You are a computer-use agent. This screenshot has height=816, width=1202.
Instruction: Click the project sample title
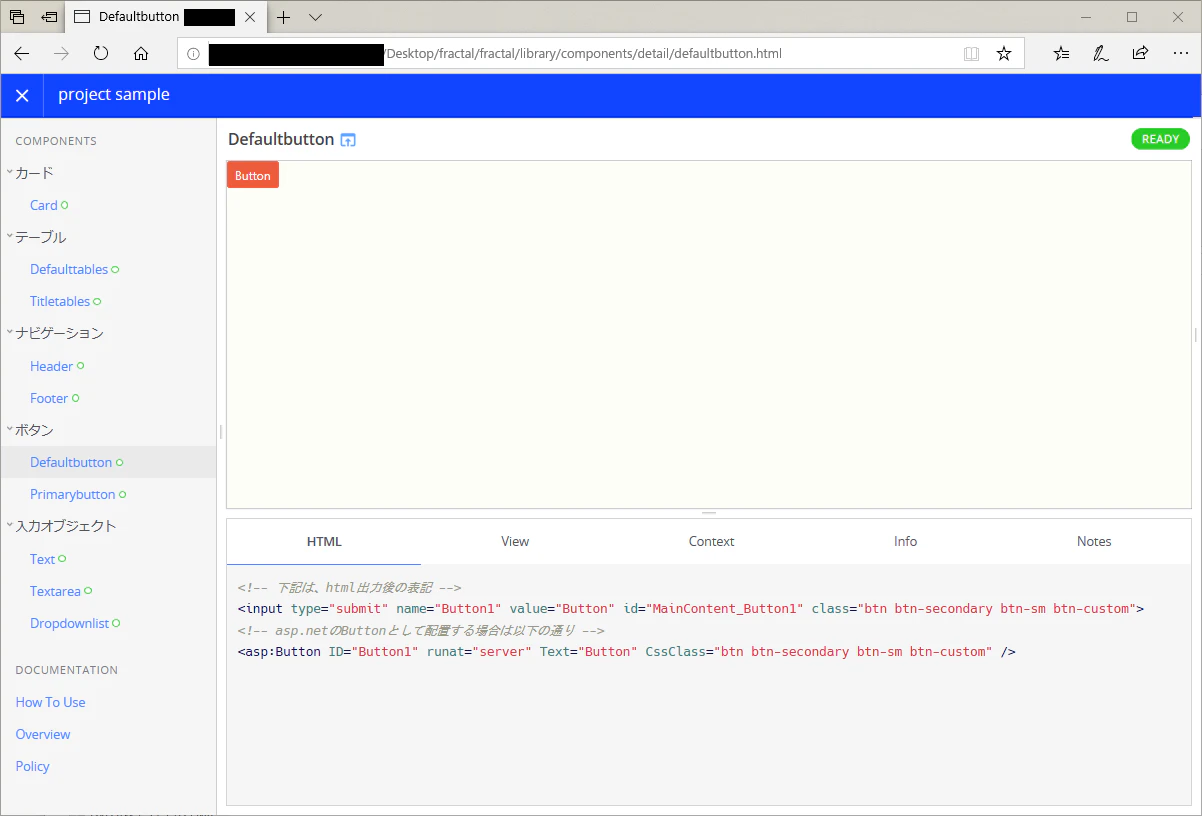114,95
